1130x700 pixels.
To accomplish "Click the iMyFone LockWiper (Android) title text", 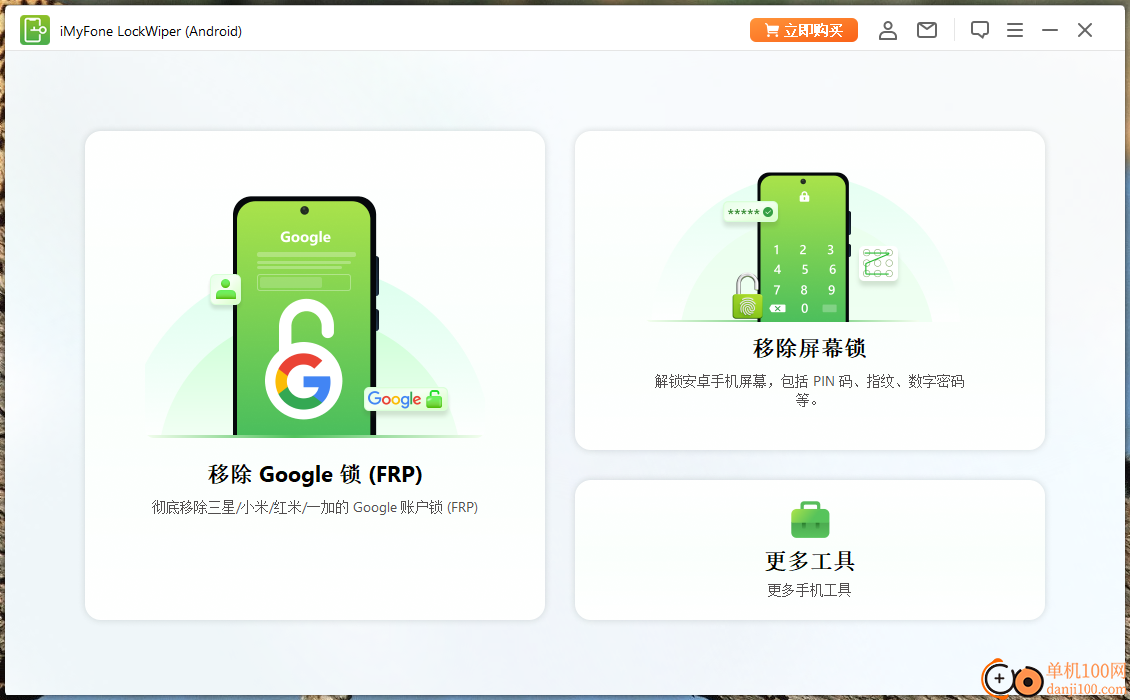I will 151,31.
